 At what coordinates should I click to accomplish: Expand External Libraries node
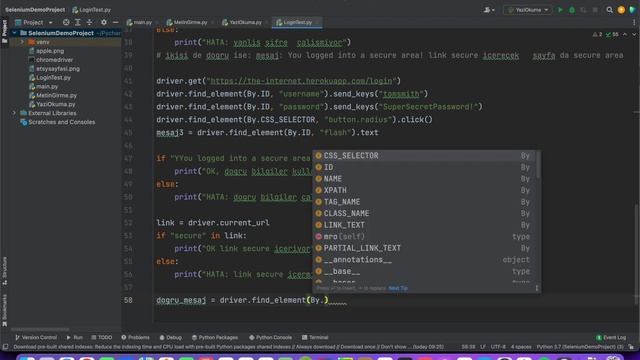point(14,113)
